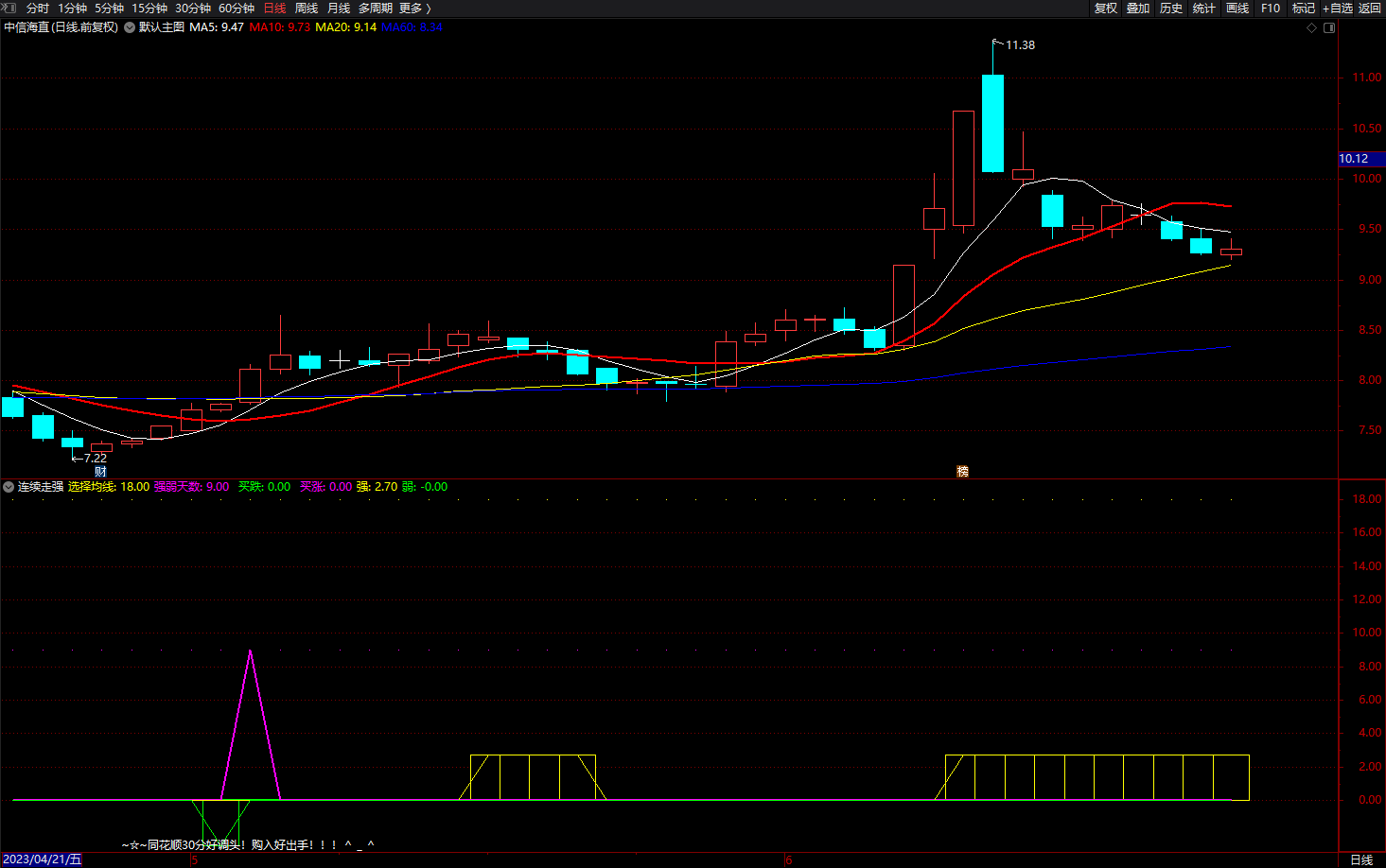Click the 买跌: 0.00 value

(265, 487)
